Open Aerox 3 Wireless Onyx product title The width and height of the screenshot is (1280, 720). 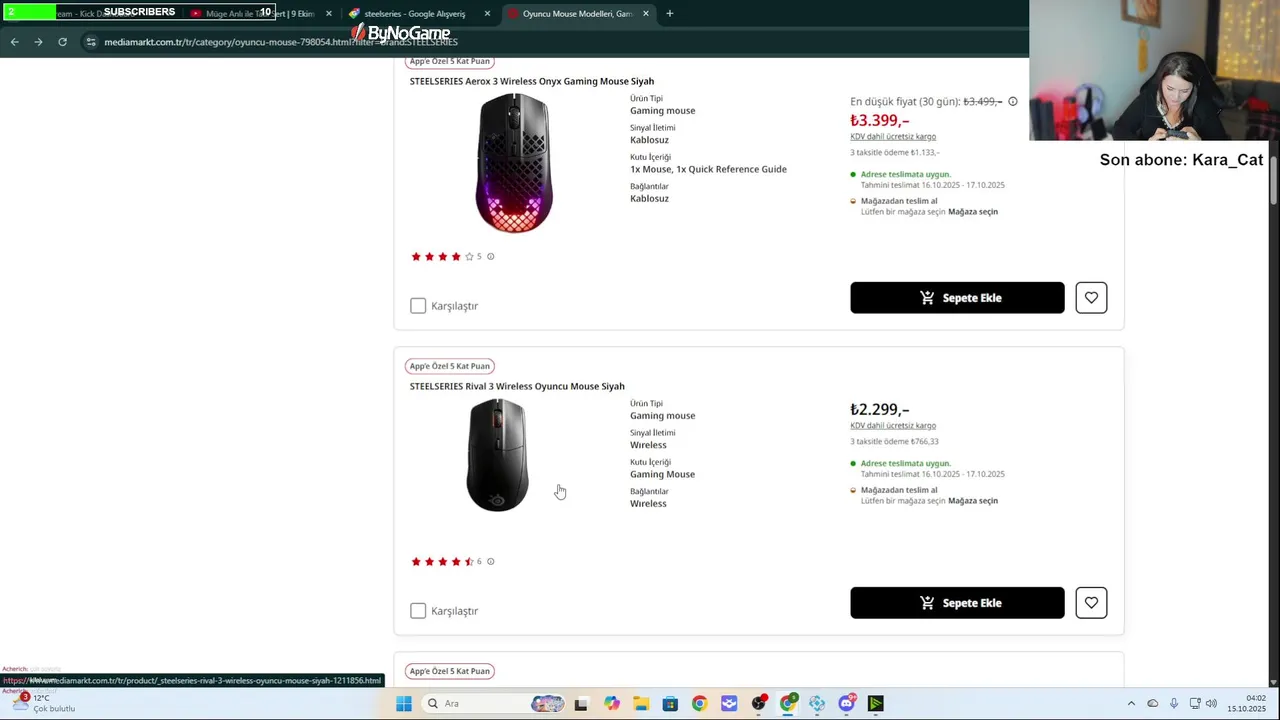532,81
